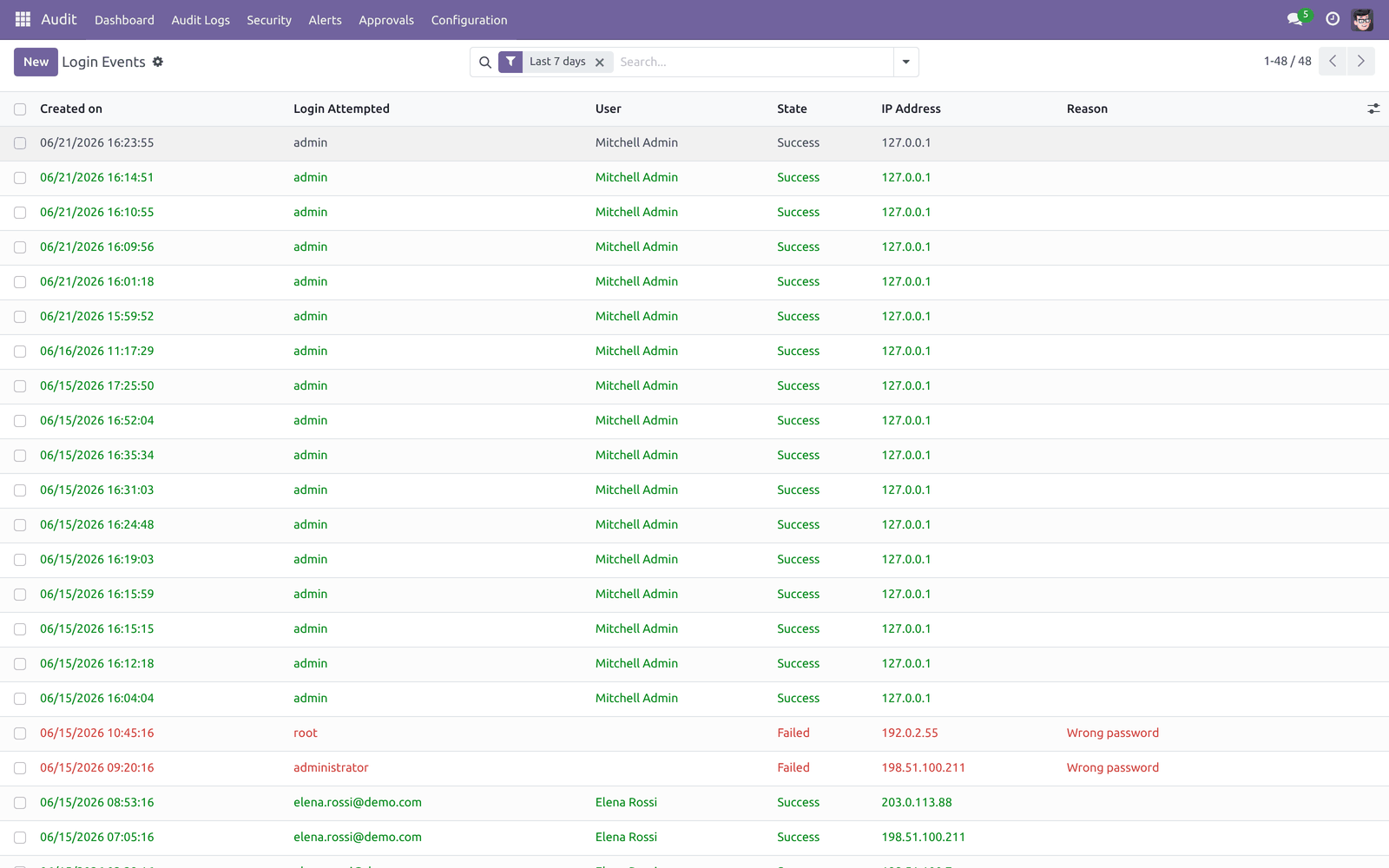Check the row 06/16/2026 11:17:29
Image resolution: width=1389 pixels, height=868 pixels.
coord(20,352)
